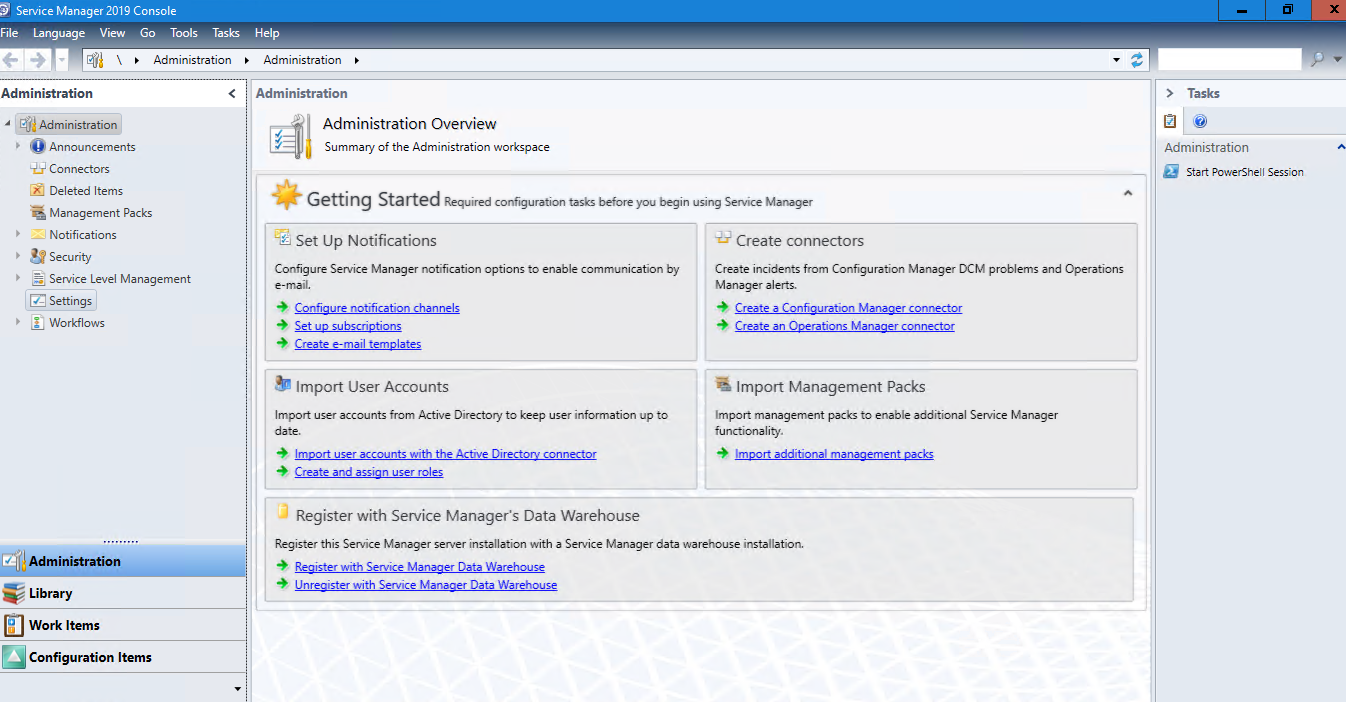Screen dimensions: 1346x702
Task: Open the Tools menu
Action: [x=183, y=32]
